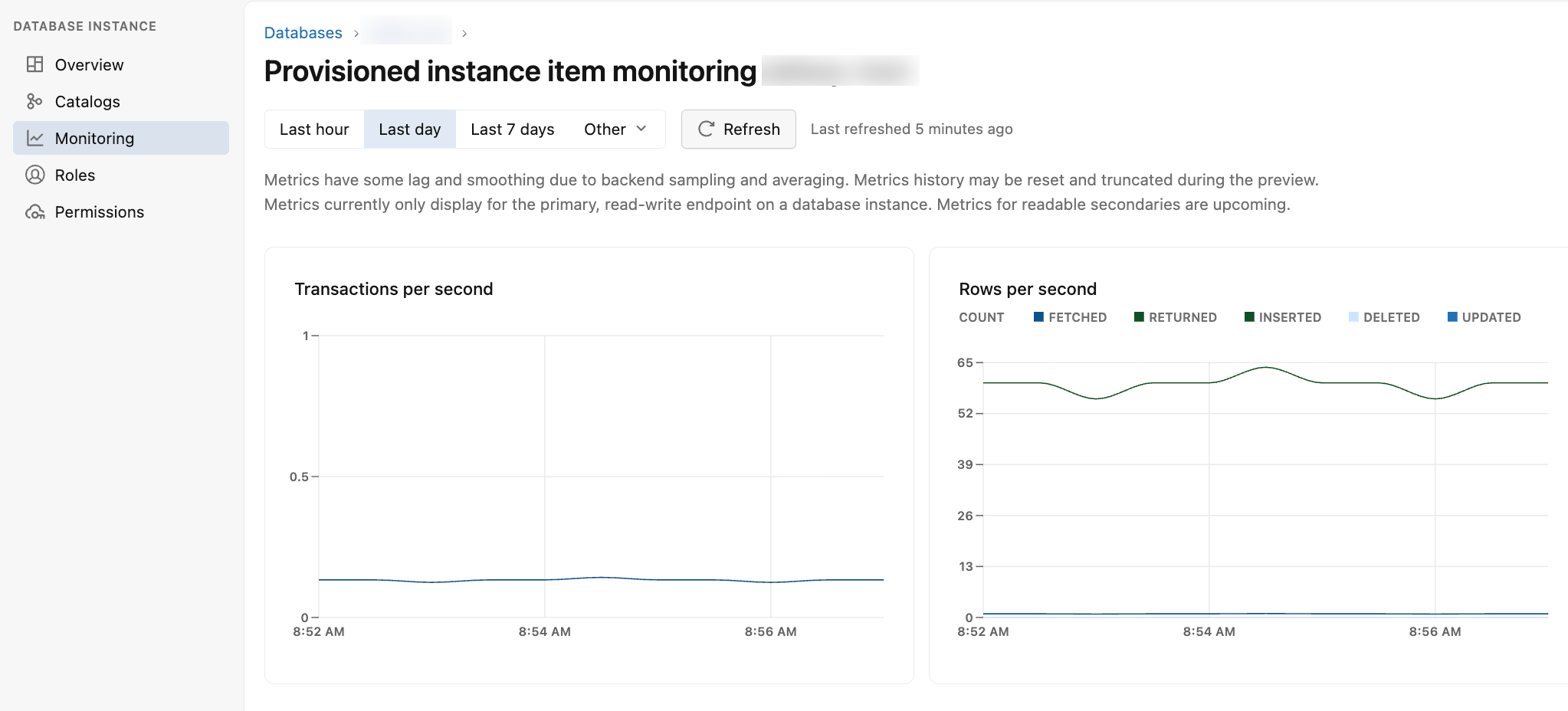Click the INSERTED green legend square
Screen dimensions: 1568x711
coord(1248,316)
